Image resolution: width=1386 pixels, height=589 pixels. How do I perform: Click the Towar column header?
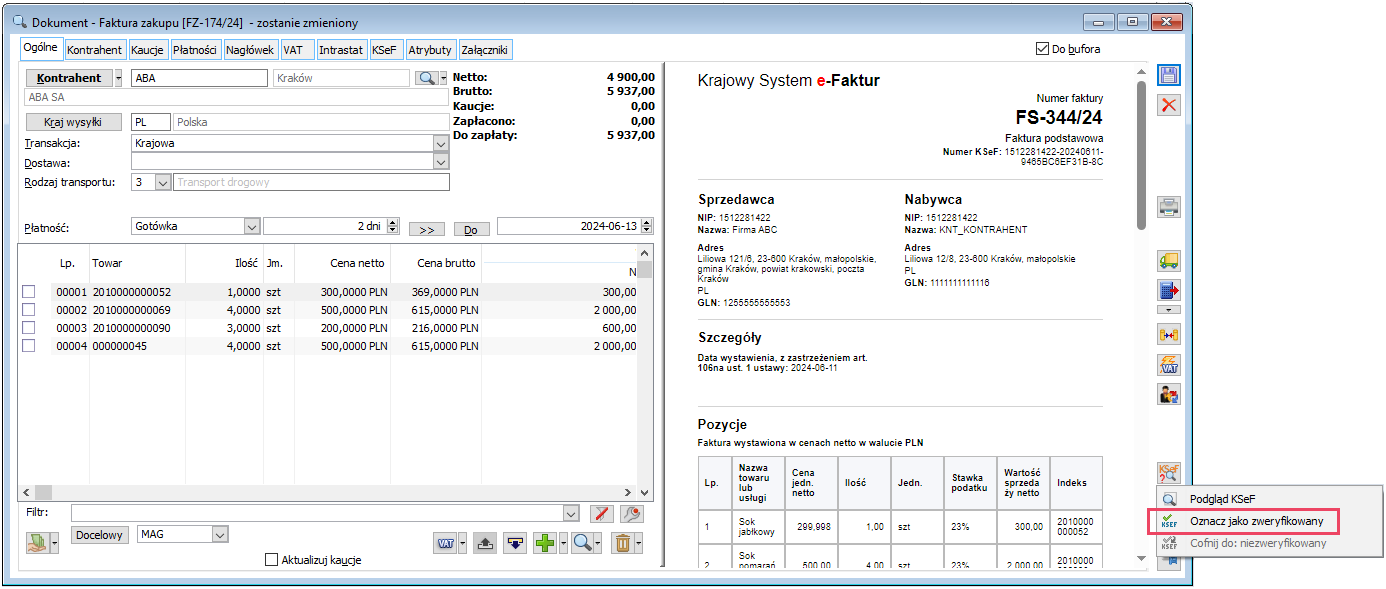[107, 263]
